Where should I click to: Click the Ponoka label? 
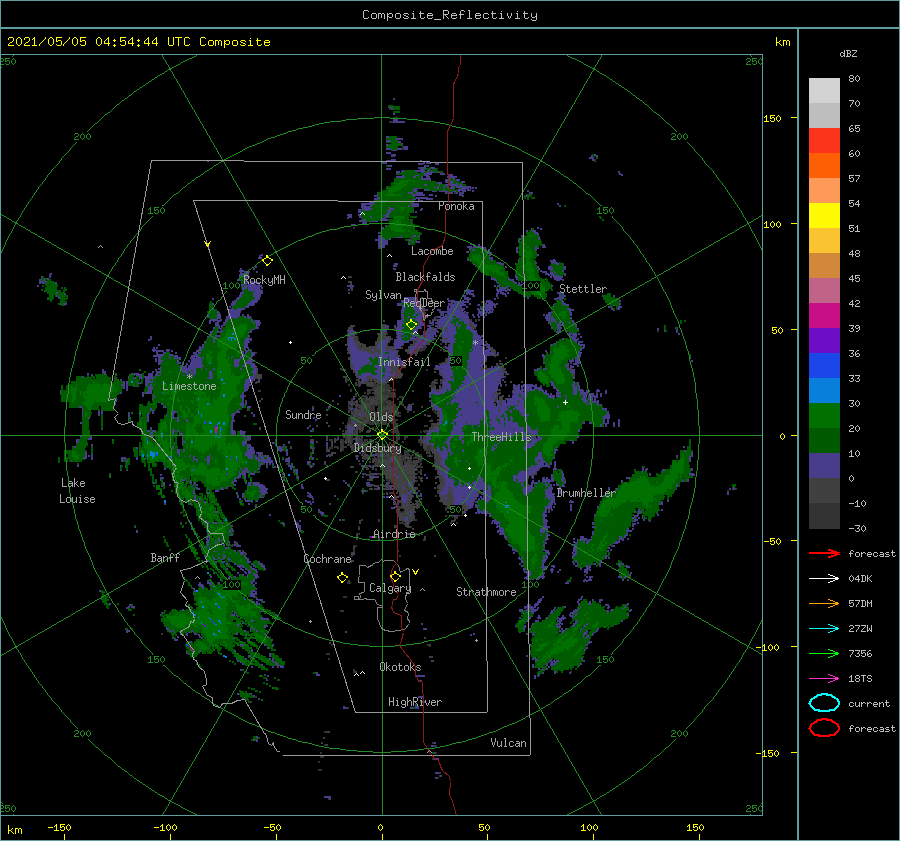point(456,206)
